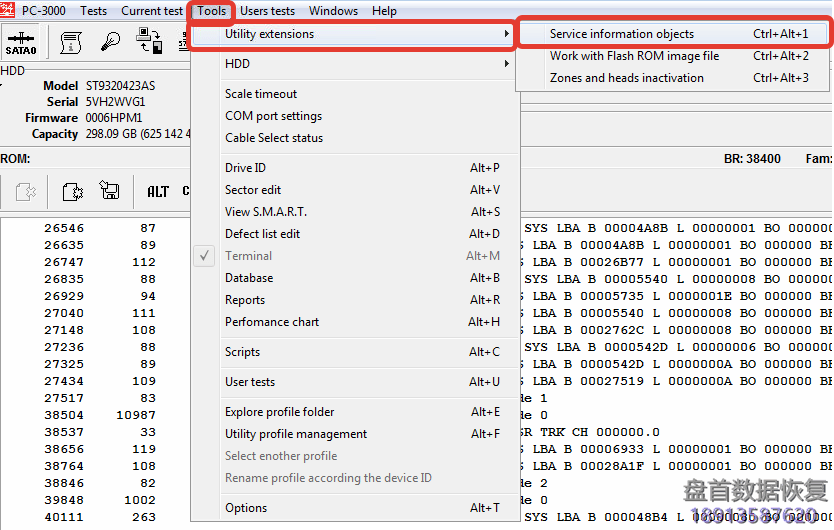Click the computer-to-drive transfer icon

click(149, 41)
